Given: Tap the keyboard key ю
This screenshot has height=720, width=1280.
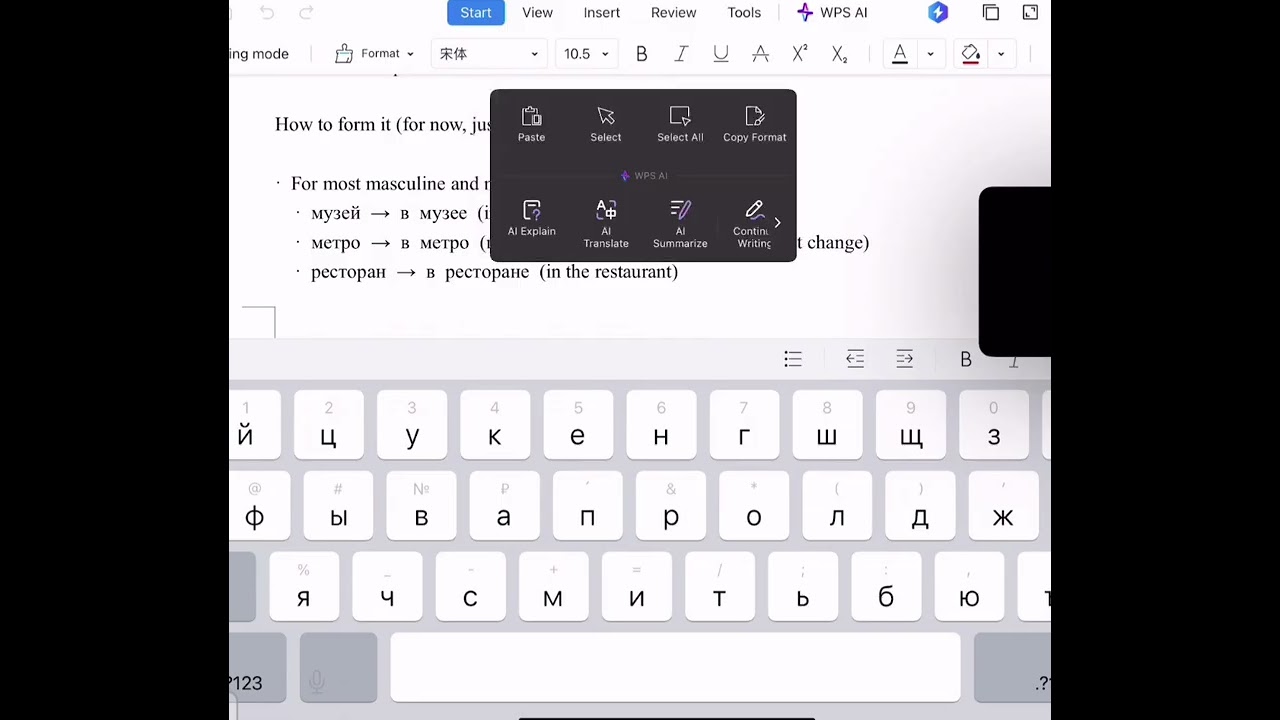Looking at the screenshot, I should (969, 587).
